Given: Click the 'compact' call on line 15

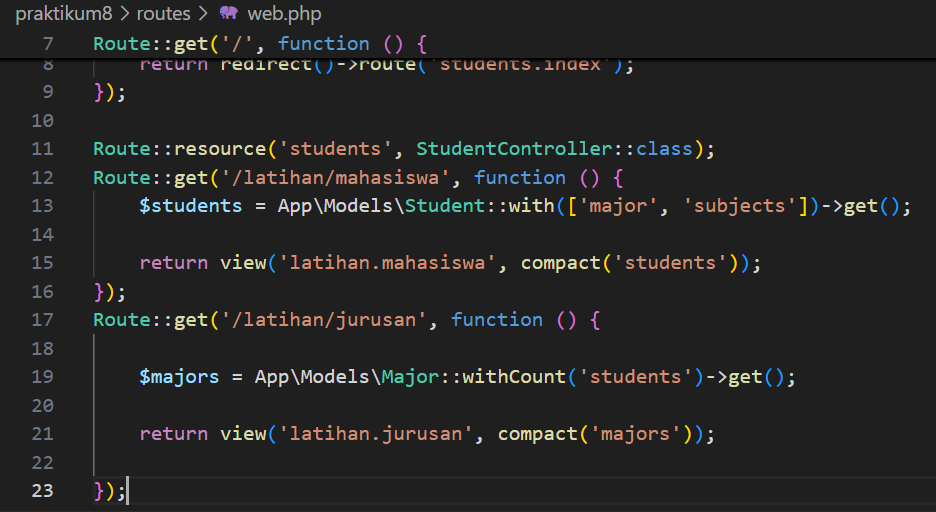Looking at the screenshot, I should click(561, 263).
